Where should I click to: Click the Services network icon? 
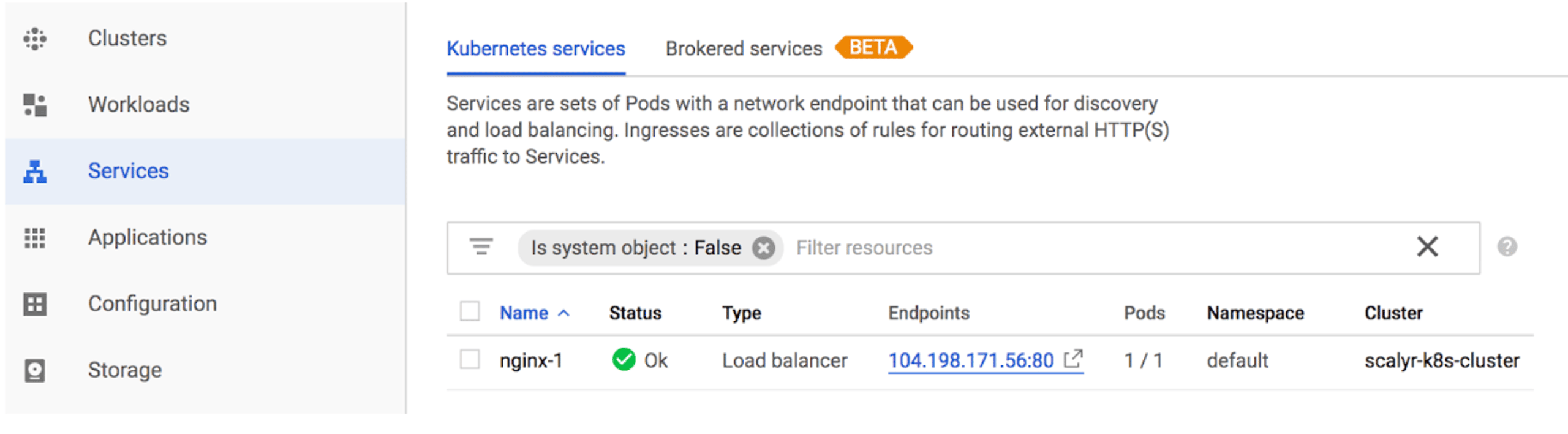(x=35, y=172)
